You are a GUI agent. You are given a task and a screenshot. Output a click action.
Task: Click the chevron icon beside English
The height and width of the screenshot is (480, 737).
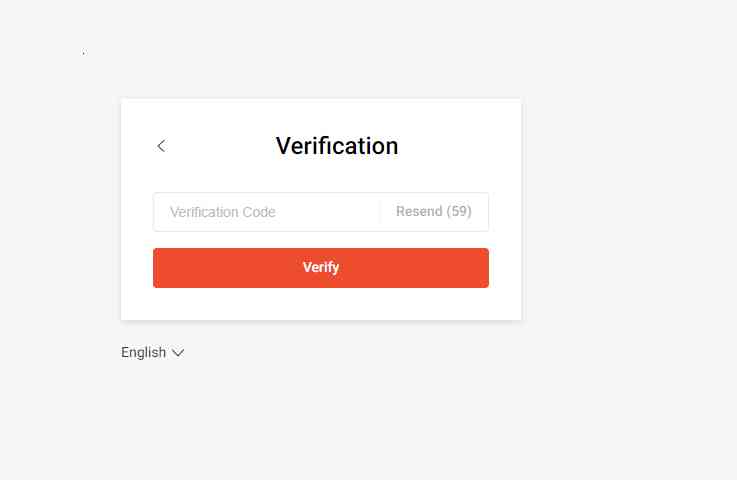coord(178,353)
